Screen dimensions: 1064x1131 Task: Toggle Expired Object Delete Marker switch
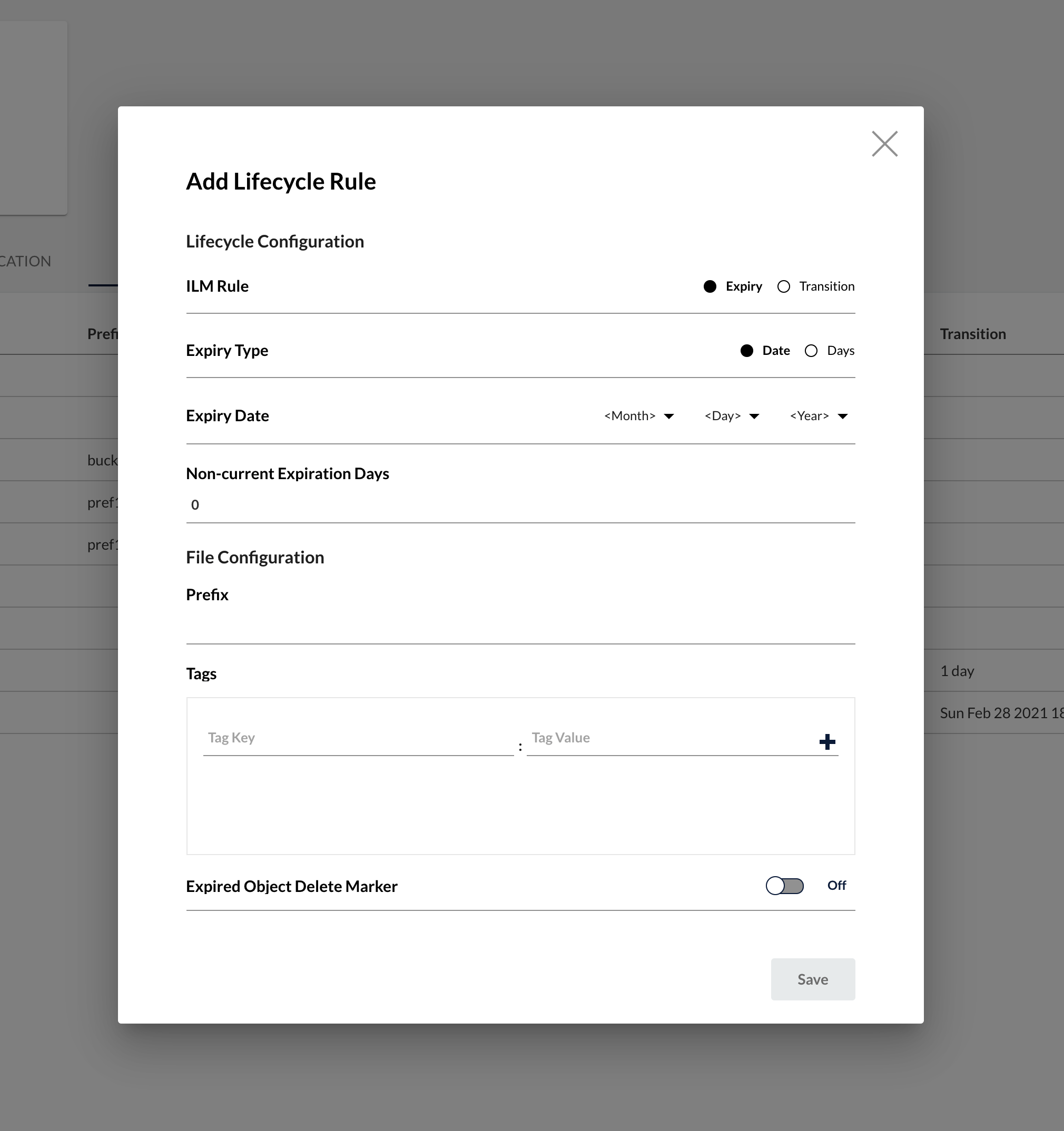click(784, 885)
